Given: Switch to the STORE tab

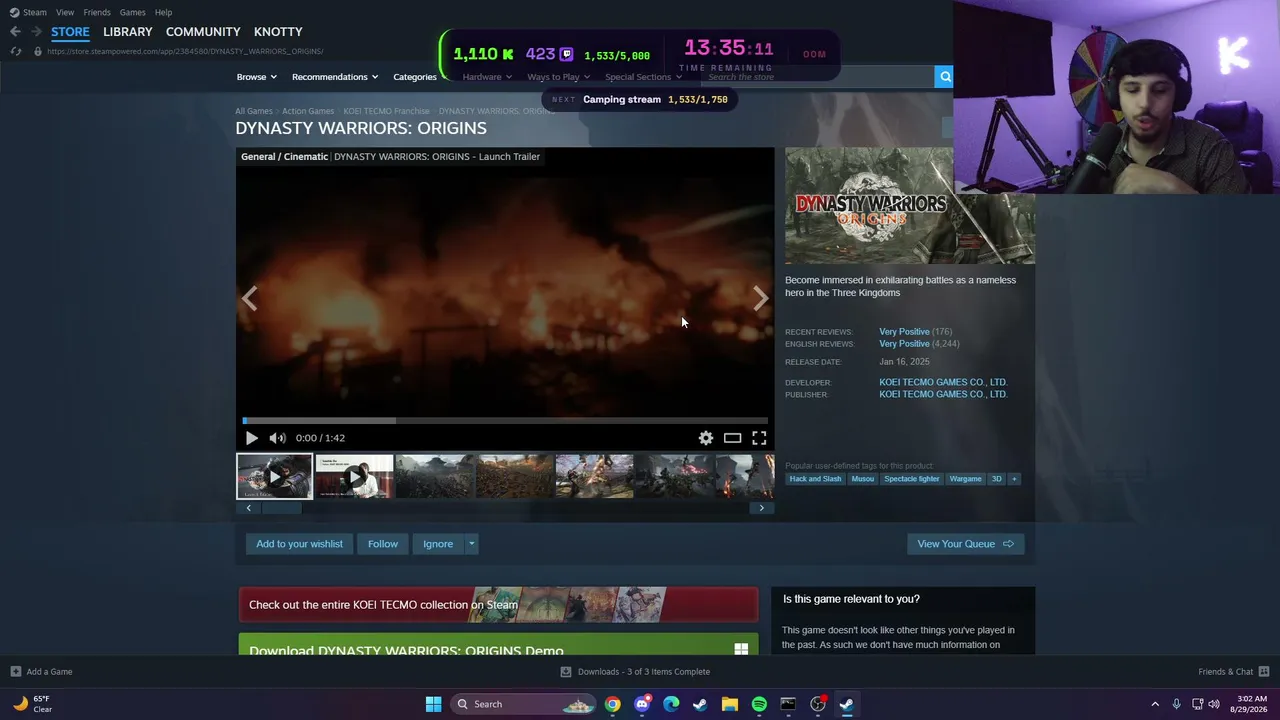Looking at the screenshot, I should pos(70,32).
